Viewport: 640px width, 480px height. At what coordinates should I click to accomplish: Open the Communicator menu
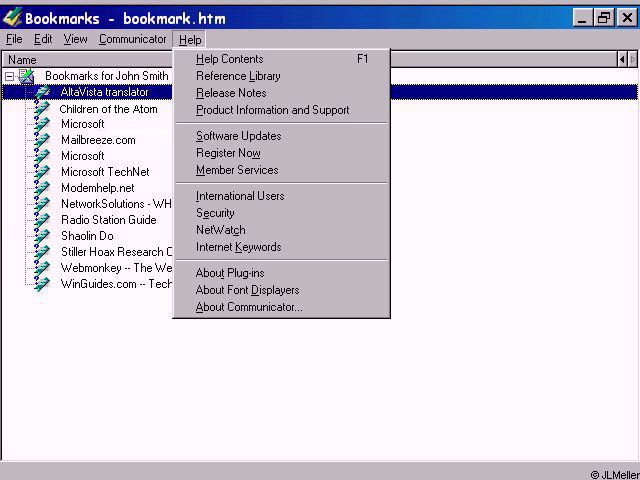click(x=132, y=39)
